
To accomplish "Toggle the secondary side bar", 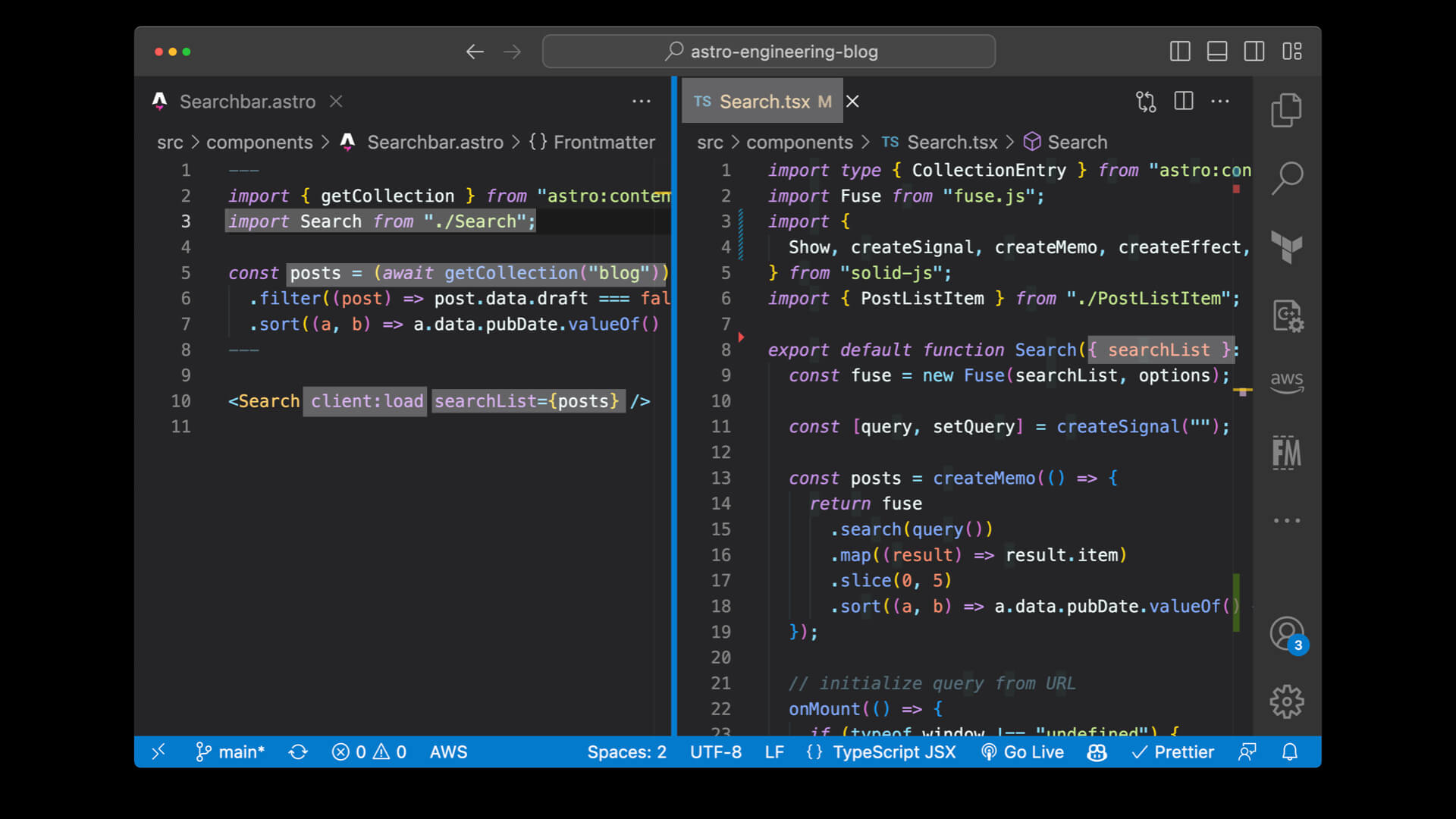I will [1254, 51].
